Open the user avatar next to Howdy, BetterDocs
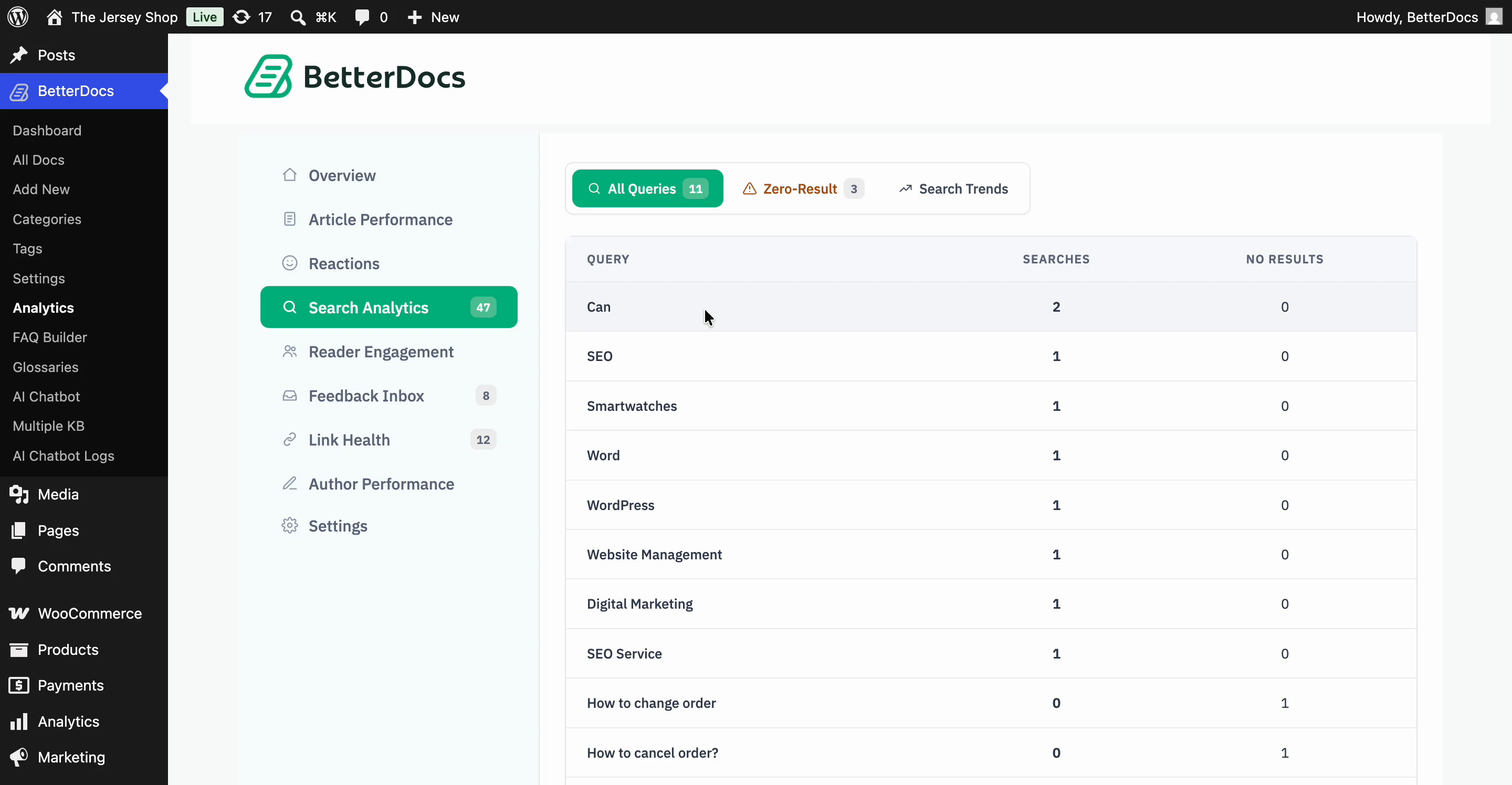 pos(1494,16)
